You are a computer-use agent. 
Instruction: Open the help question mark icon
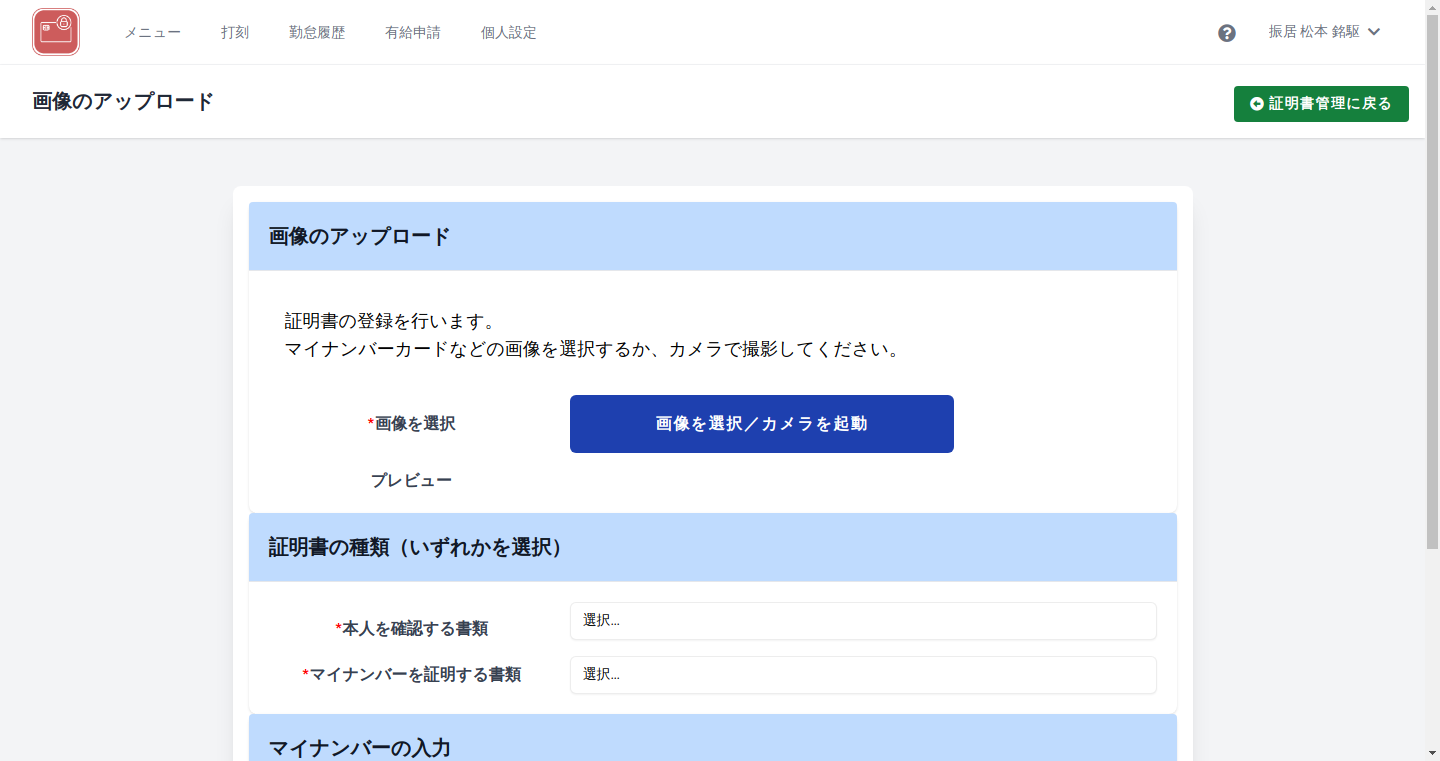coord(1227,33)
